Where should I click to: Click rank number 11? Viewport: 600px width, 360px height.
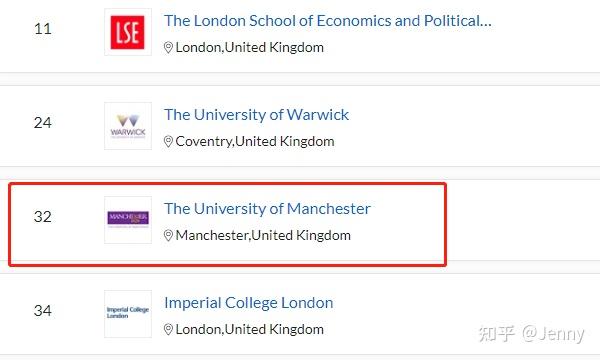[42, 29]
